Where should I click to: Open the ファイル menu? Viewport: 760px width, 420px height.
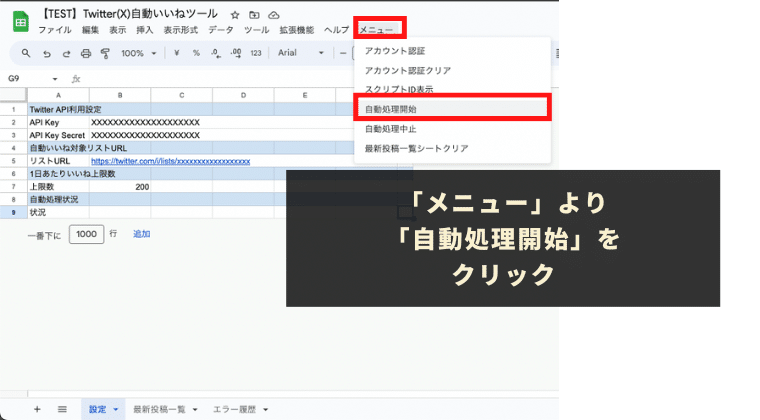coord(55,30)
